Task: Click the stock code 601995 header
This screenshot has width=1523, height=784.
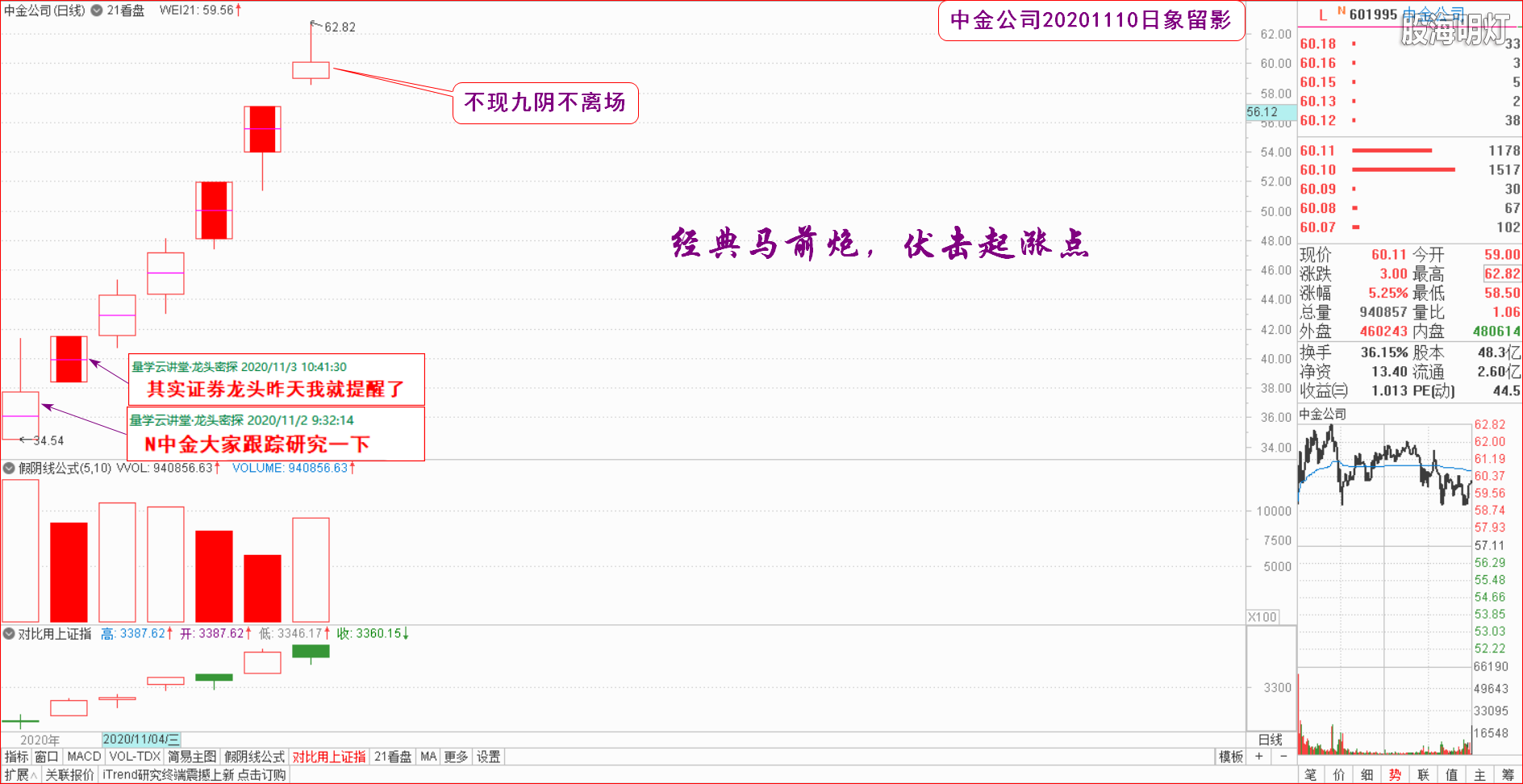Action: pyautogui.click(x=1373, y=15)
